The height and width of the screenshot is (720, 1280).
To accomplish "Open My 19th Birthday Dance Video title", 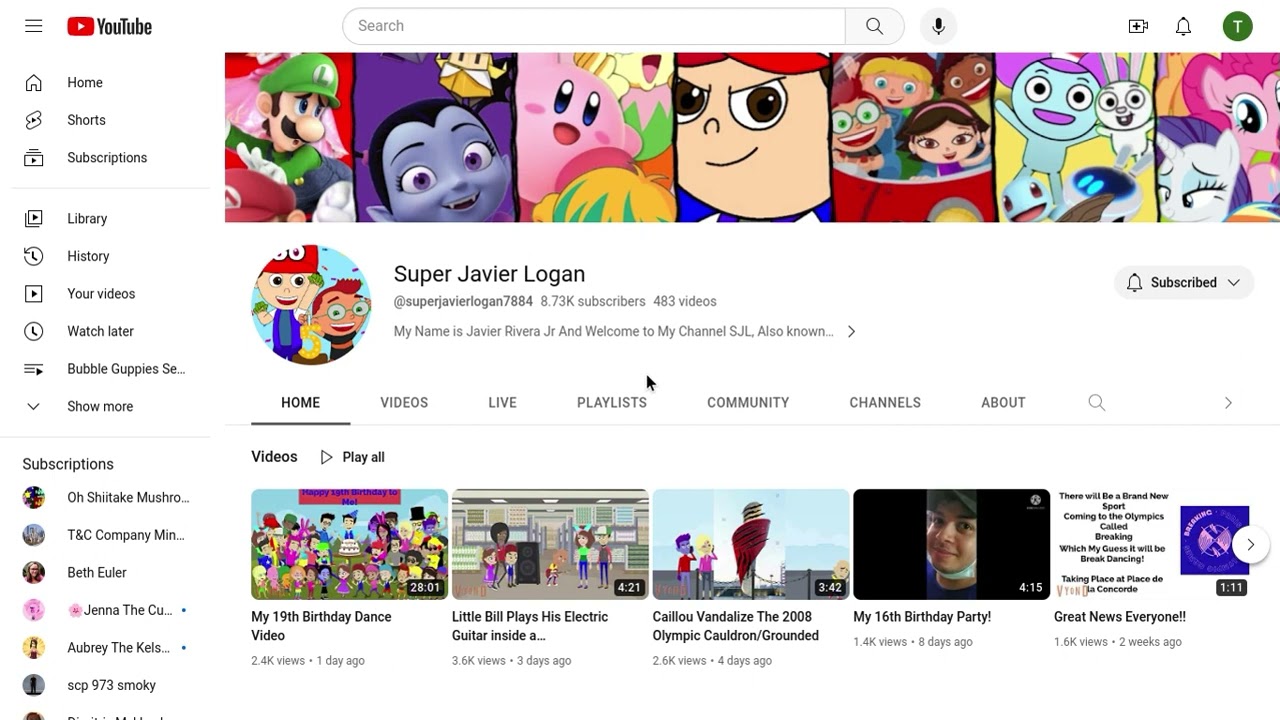I will pos(321,626).
